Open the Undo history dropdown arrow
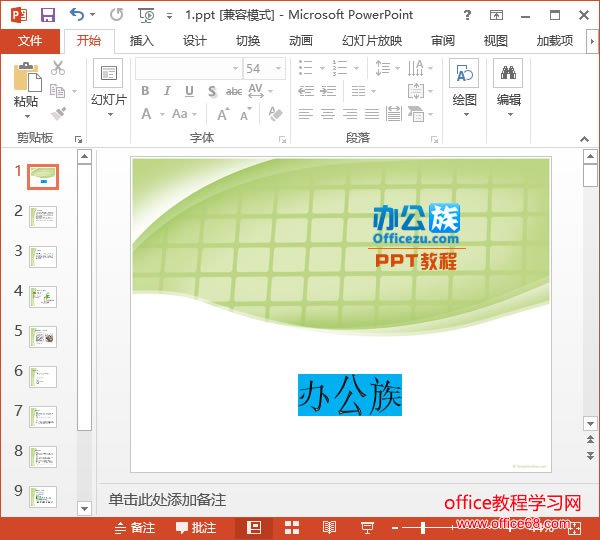Image resolution: width=600 pixels, height=540 pixels. [93, 15]
